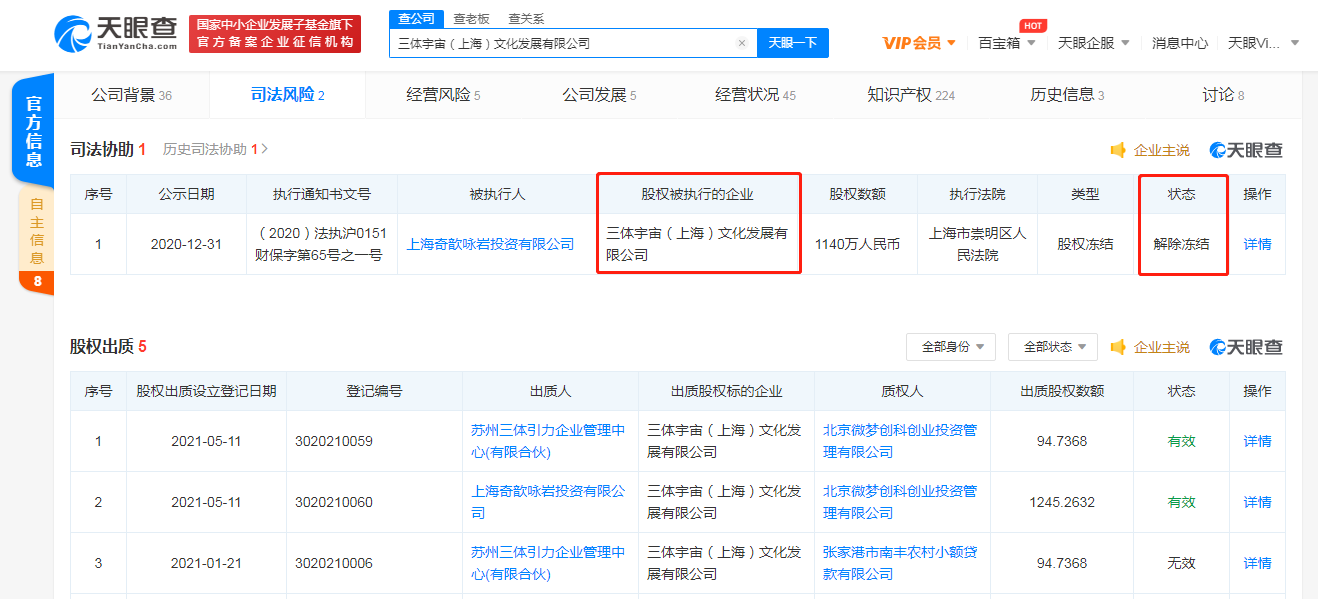The height and width of the screenshot is (599, 1318).
Task: Select the 经营状况 tab
Action: tap(755, 95)
